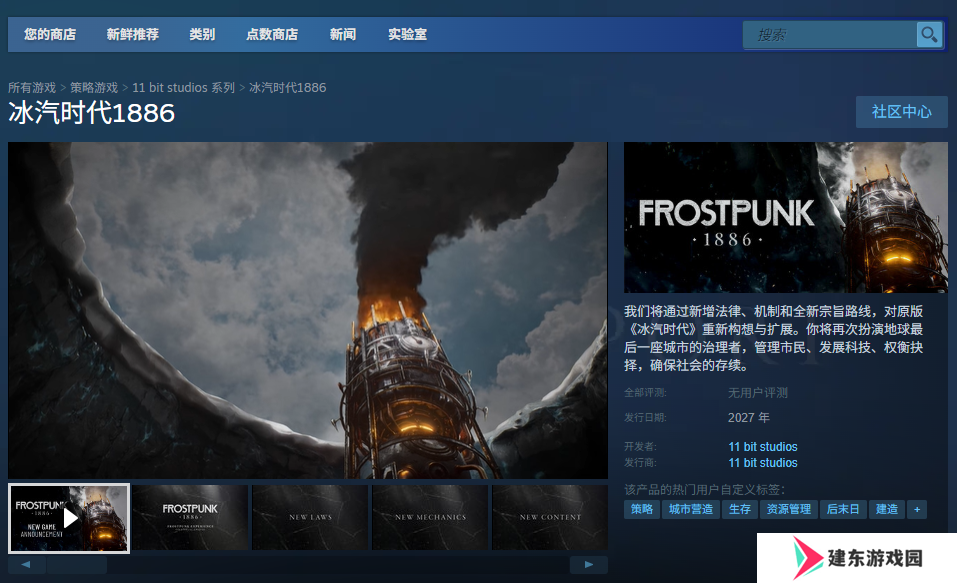Screen dimensions: 957x583
Task: Open the 11 bit studios 系列 breadcrumb
Action: (x=184, y=87)
